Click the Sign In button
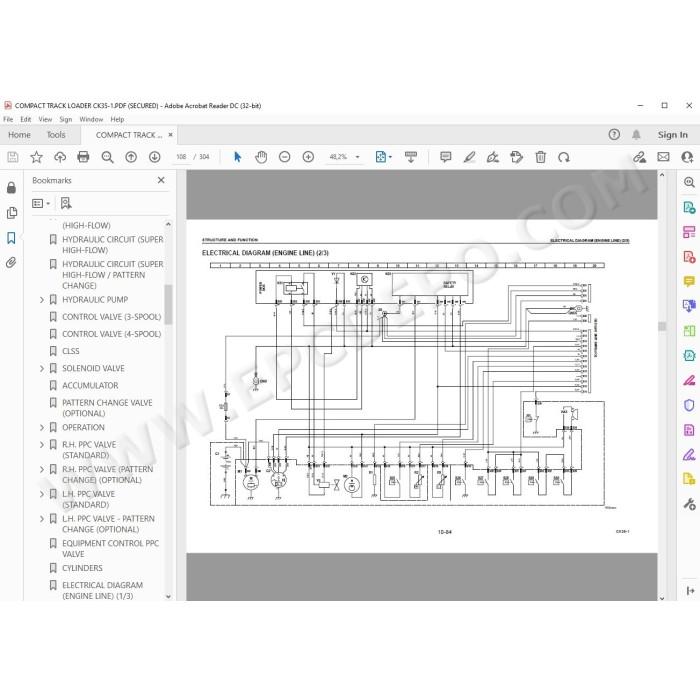The height and width of the screenshot is (700, 700). click(672, 135)
